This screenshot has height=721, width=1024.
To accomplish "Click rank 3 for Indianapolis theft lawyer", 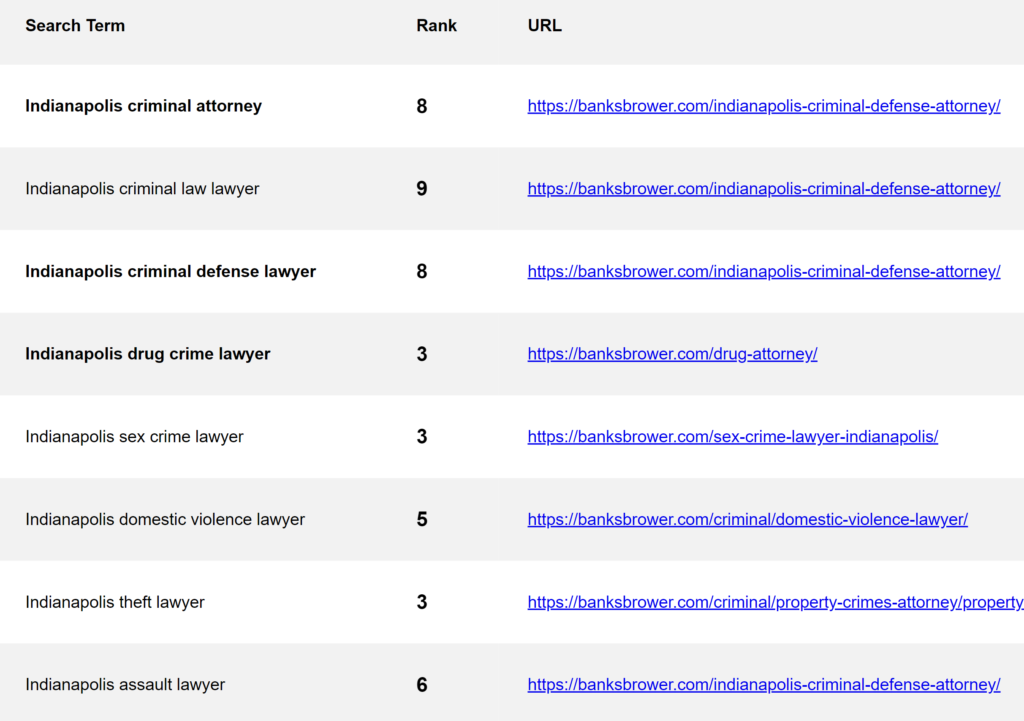I will pos(422,602).
